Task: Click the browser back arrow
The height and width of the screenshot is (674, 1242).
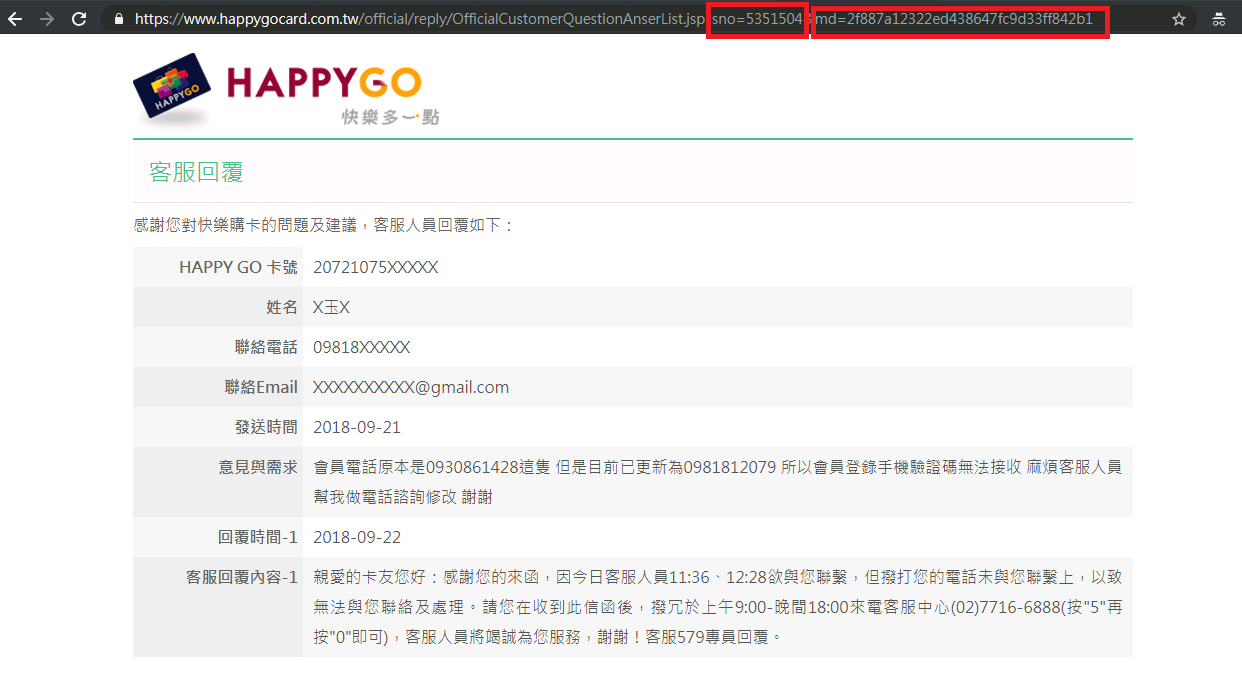Action: pos(15,19)
